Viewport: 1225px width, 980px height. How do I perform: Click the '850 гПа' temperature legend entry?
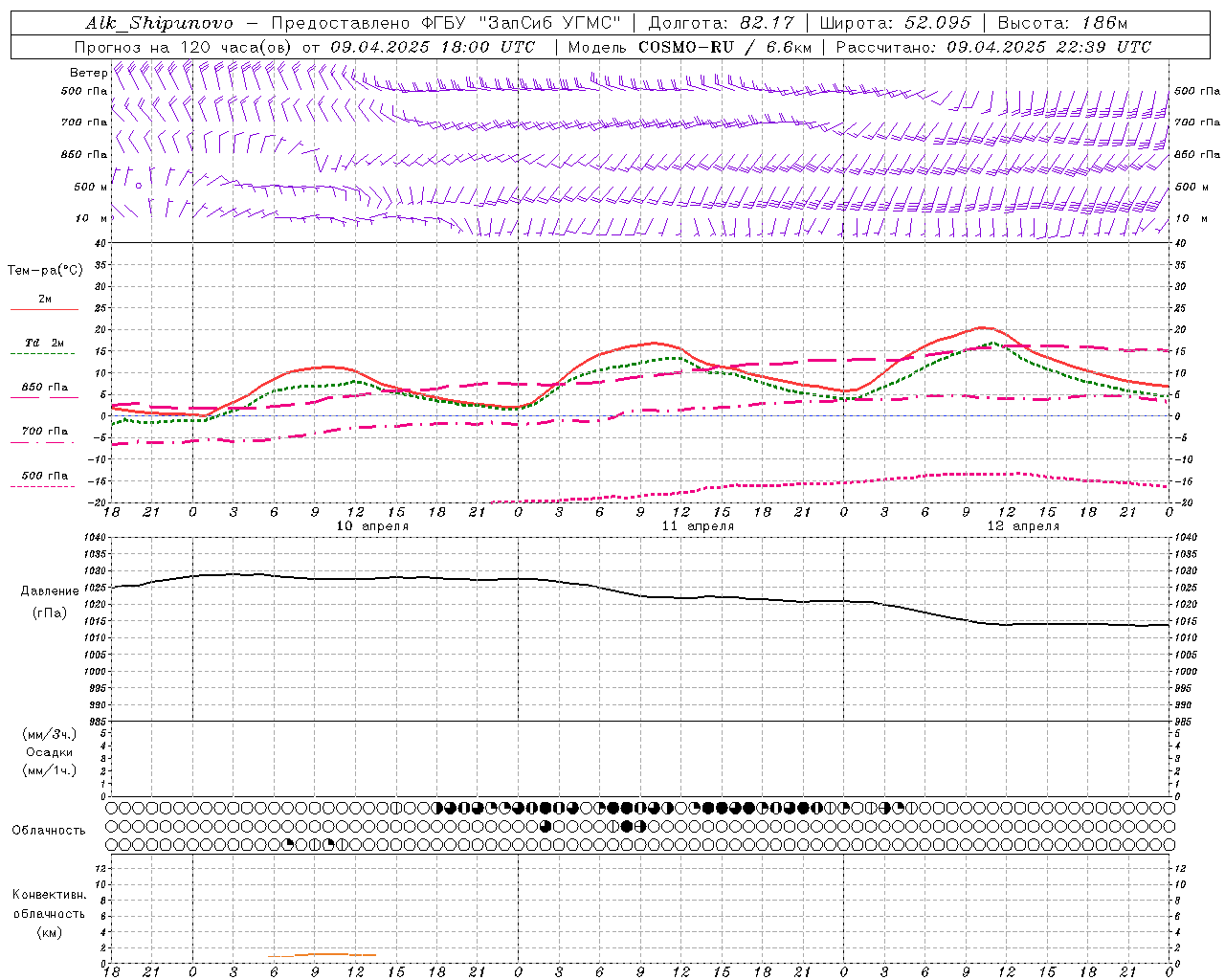45,388
